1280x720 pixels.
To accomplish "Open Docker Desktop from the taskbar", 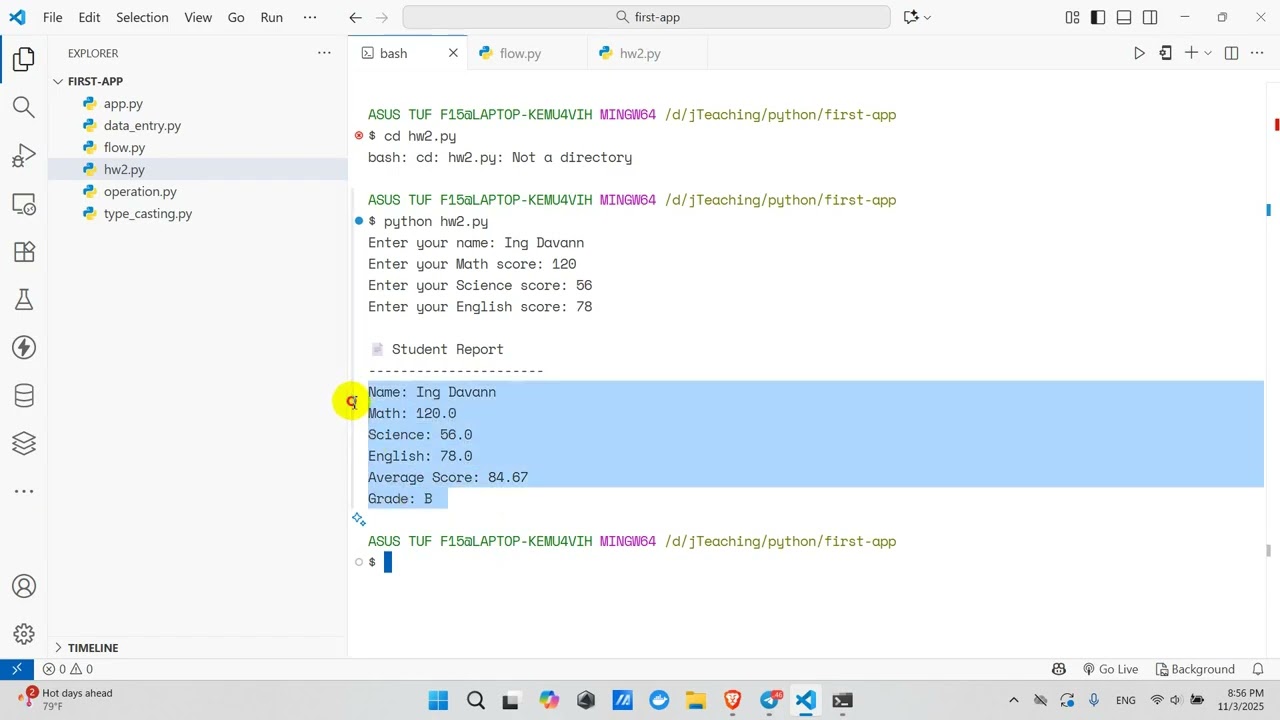I will pyautogui.click(x=659, y=700).
